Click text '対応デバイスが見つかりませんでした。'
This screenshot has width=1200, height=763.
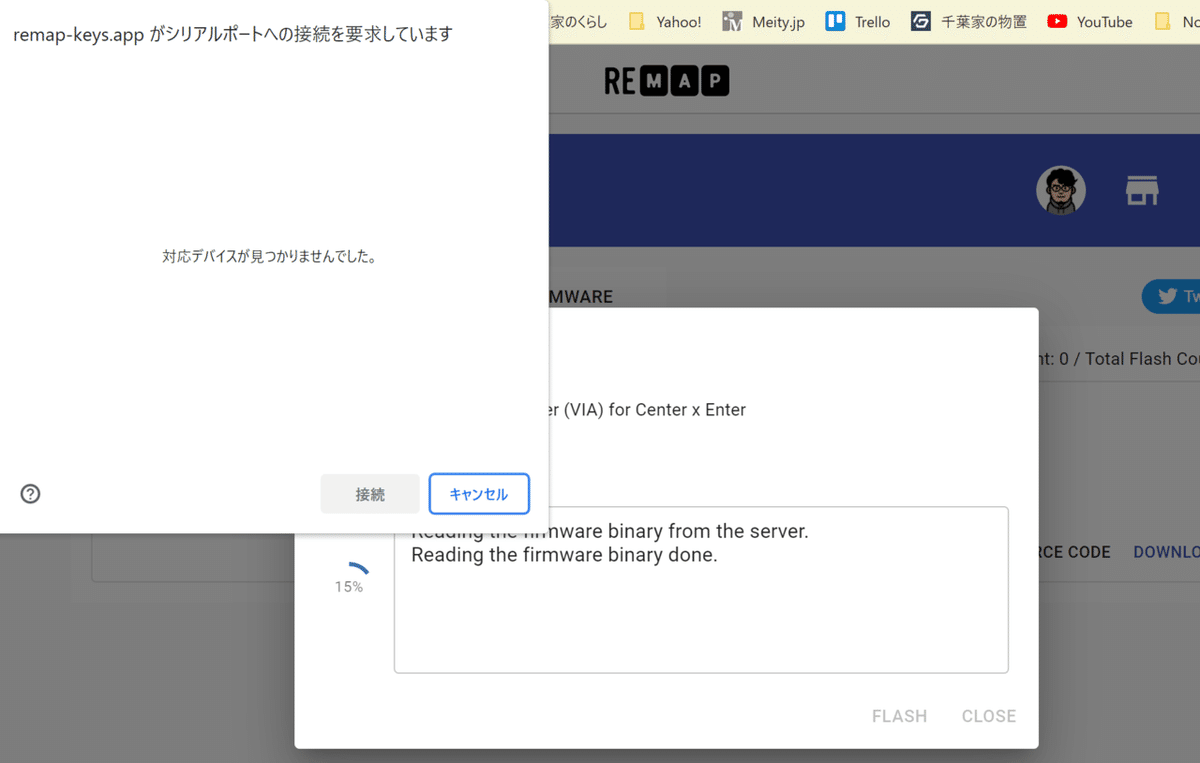click(x=270, y=257)
